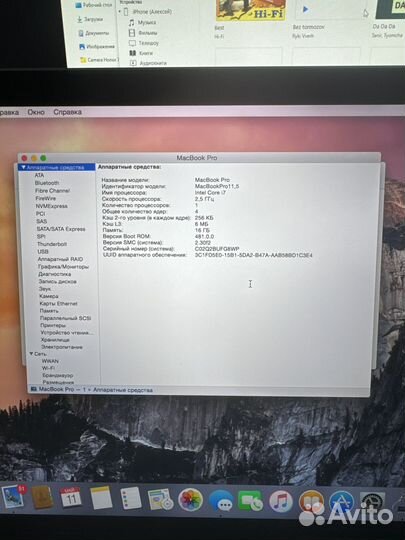The image size is (405, 540).
Task: Open the Notes app in the Dock
Action: click(x=101, y=498)
